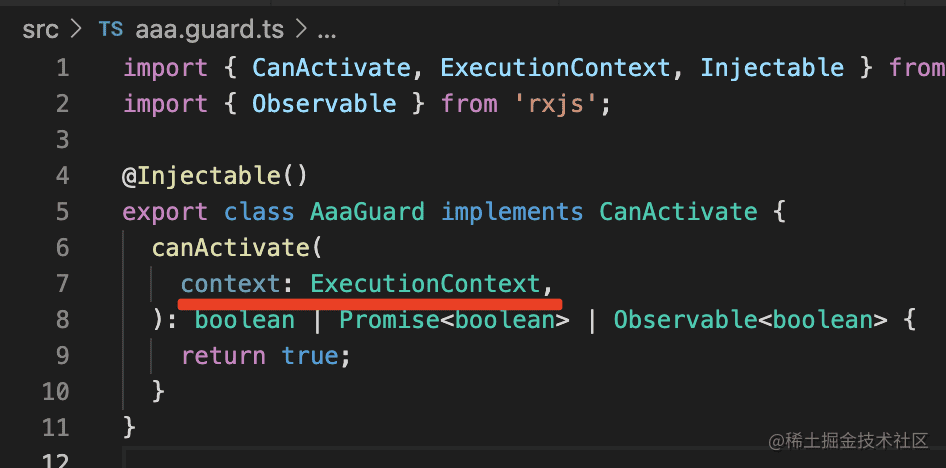946x468 pixels.
Task: Click the return keyword on line 9
Action: 223,356
